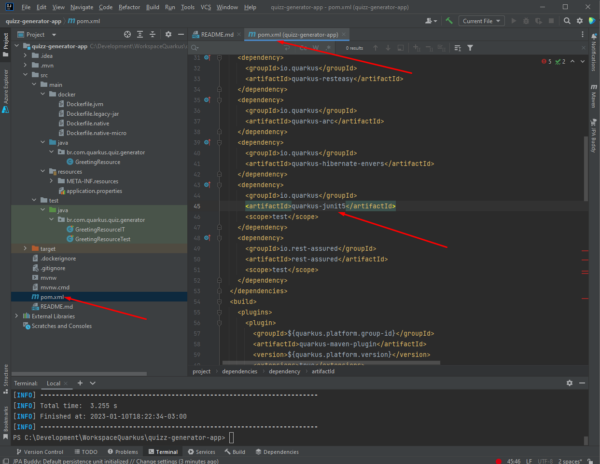Click the 'project' breadcrumb

(x=202, y=371)
